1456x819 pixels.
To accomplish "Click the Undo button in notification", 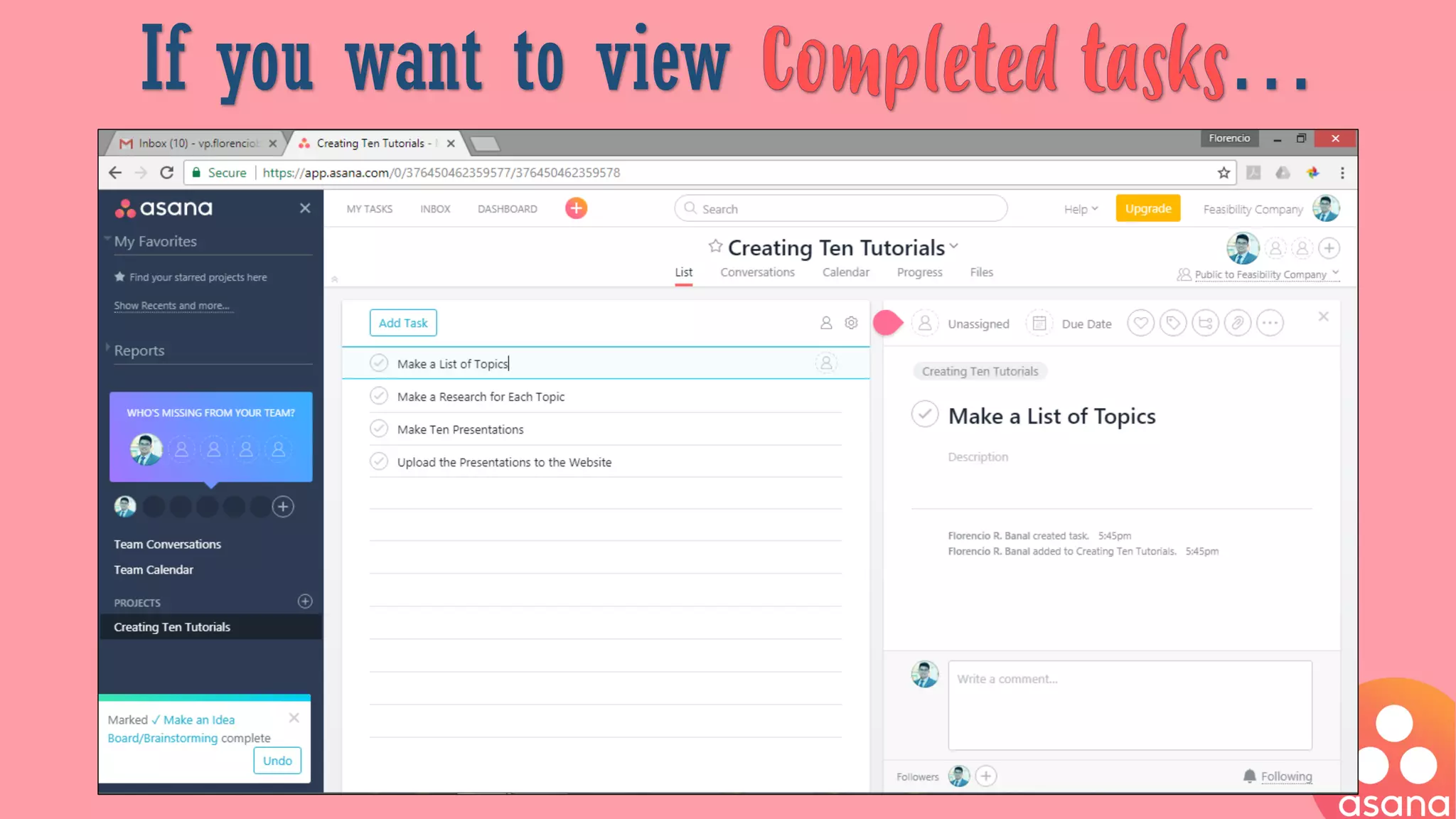I will pos(277,761).
